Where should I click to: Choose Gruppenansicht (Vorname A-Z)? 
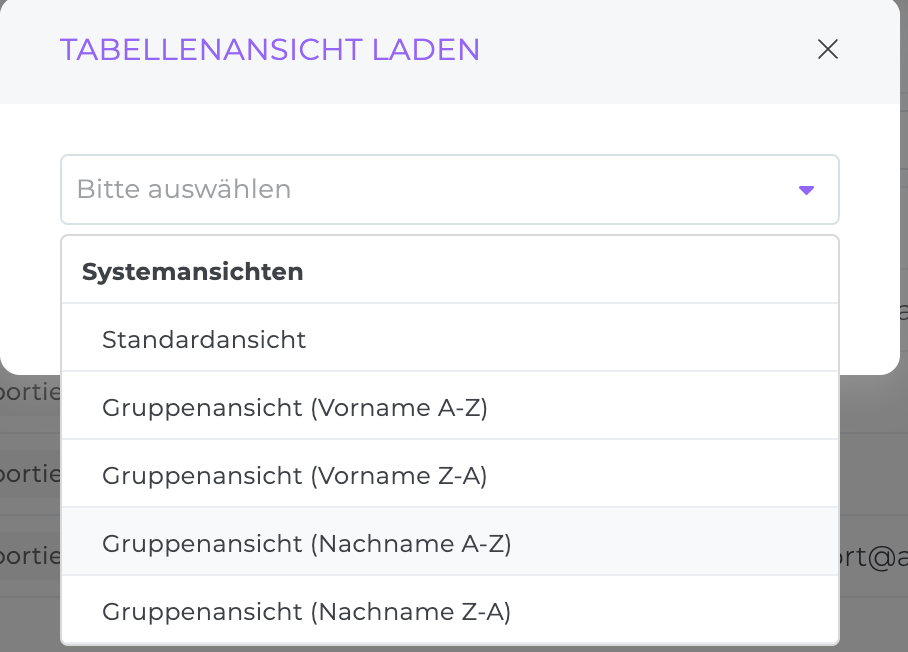click(294, 407)
